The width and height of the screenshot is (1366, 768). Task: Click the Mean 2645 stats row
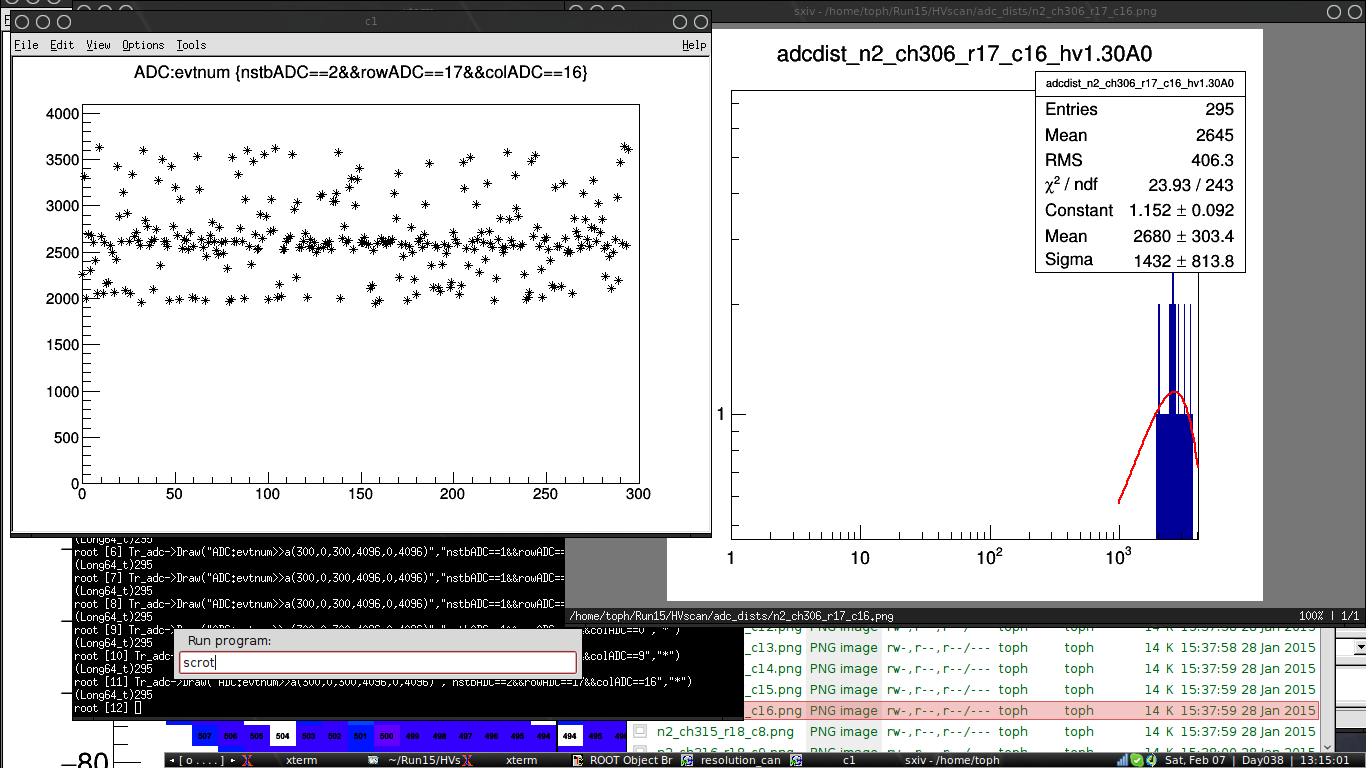1140,135
